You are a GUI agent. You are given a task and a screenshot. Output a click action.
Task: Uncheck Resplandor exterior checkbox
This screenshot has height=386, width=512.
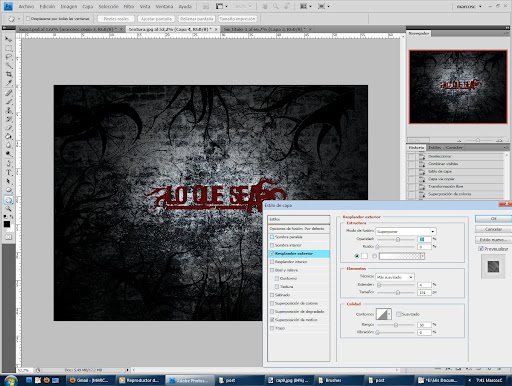[x=272, y=254]
